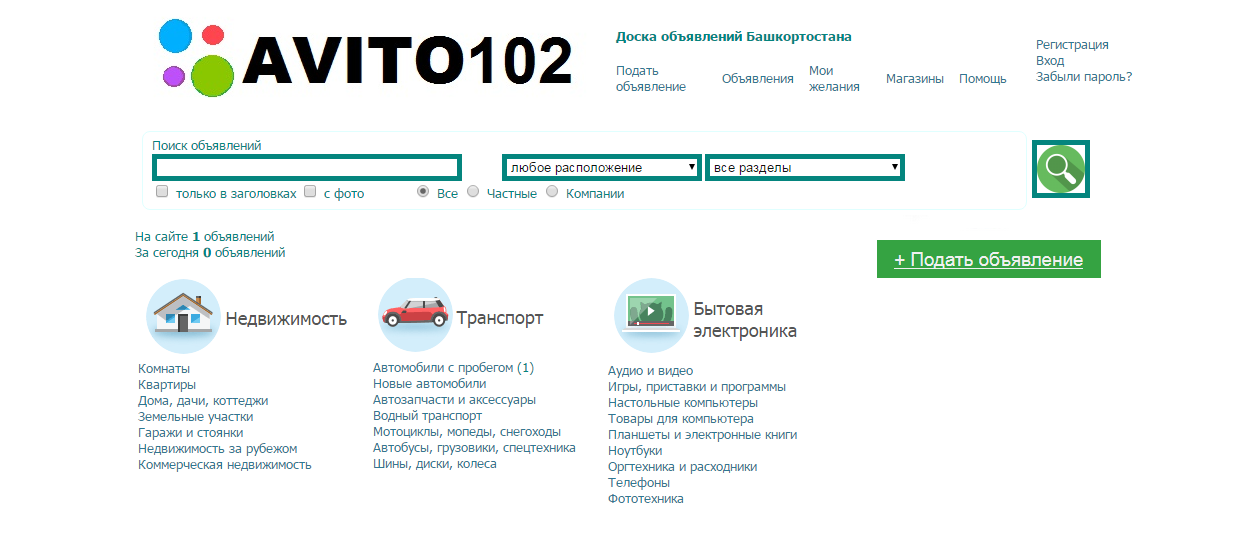Focus the Поиск объявлений text field
The image size is (1235, 535).
pos(307,167)
